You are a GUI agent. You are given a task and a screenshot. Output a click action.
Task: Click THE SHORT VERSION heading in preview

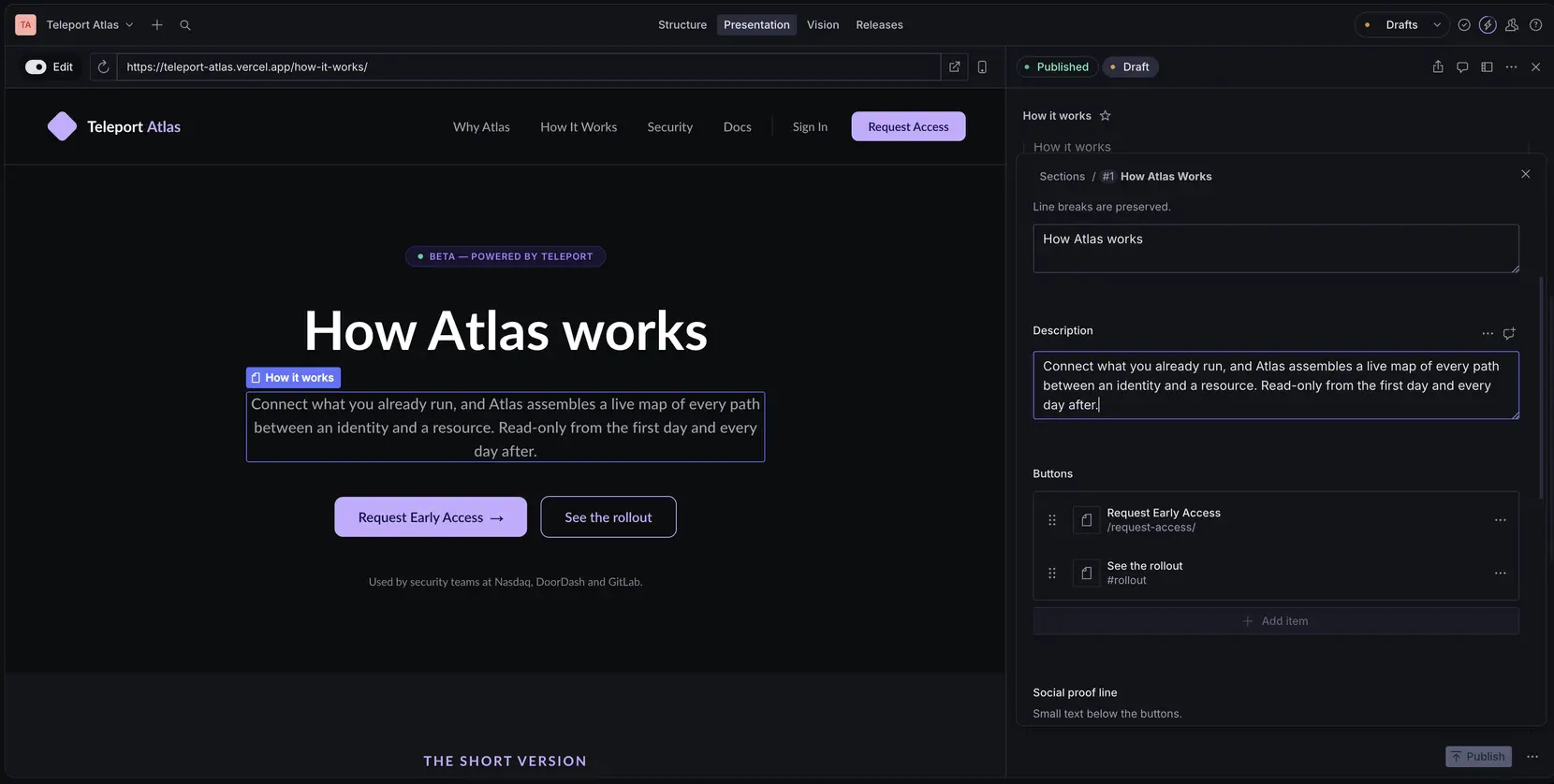coord(506,762)
